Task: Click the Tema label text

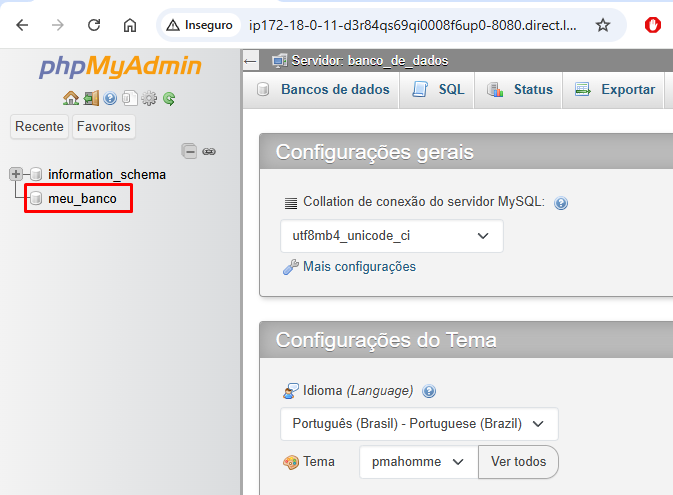Action: [x=318, y=462]
